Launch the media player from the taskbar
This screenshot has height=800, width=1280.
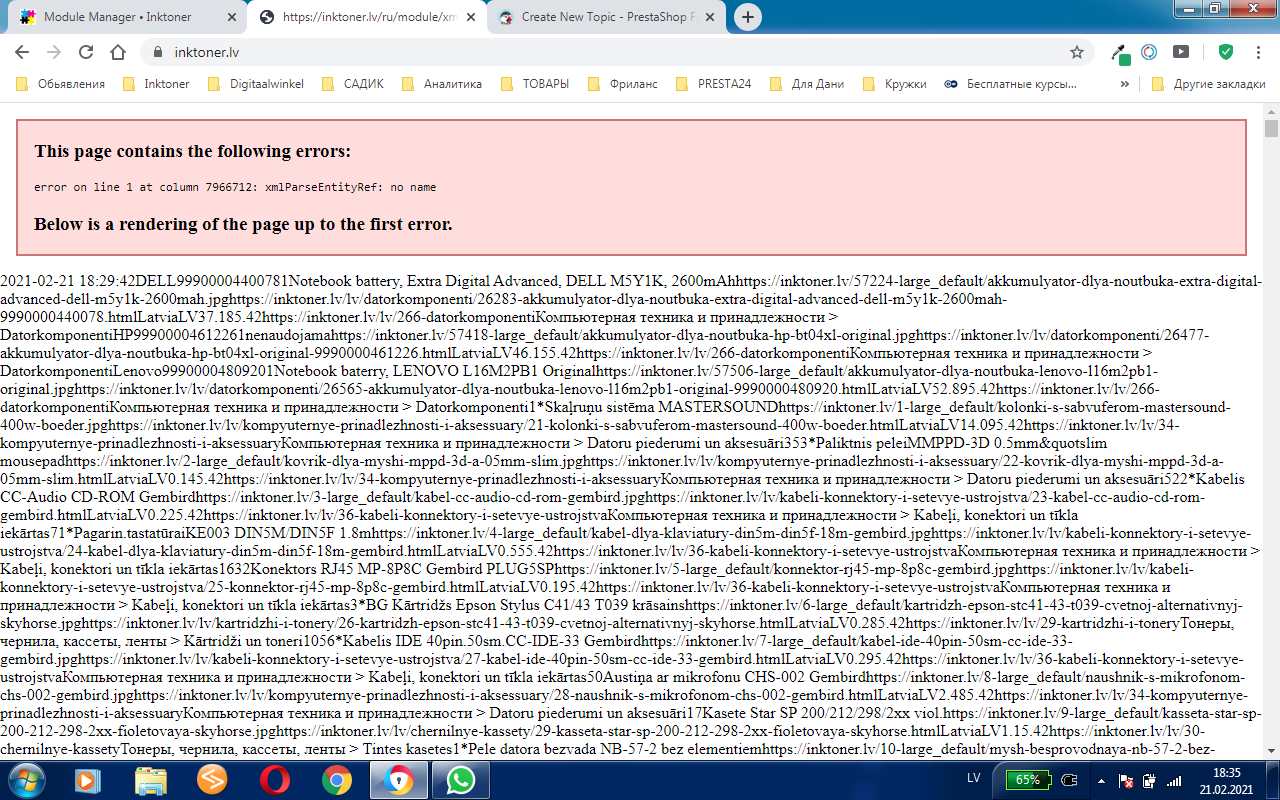tap(87, 779)
